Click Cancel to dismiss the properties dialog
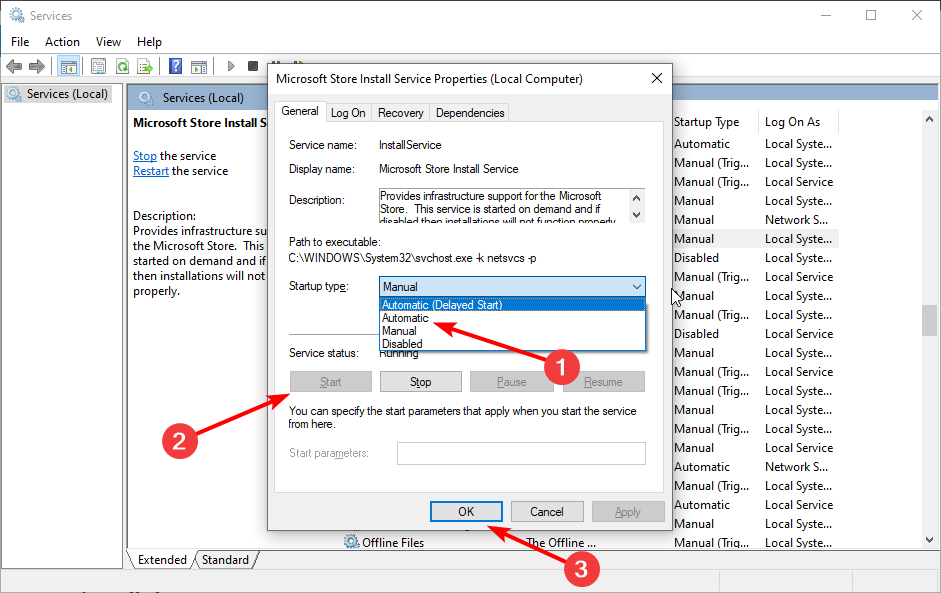The width and height of the screenshot is (941, 593). [x=547, y=511]
